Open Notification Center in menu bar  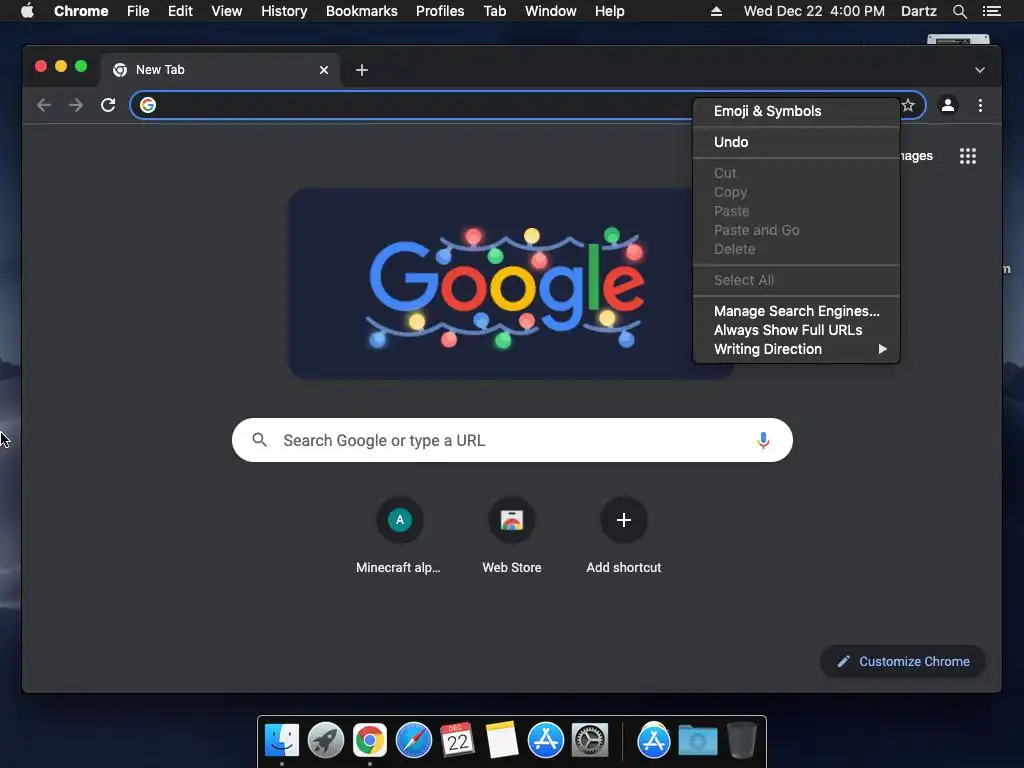pos(991,11)
